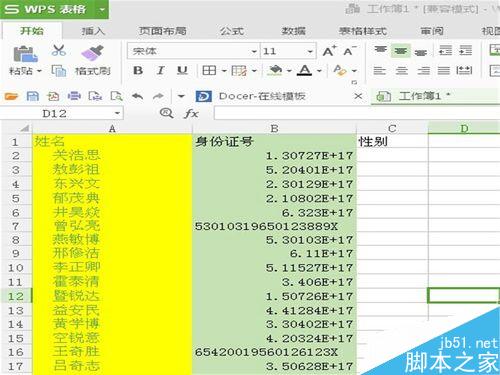Open the 数据 ribbon tab
Image resolution: width=500 pixels, height=375 pixels.
point(293,31)
